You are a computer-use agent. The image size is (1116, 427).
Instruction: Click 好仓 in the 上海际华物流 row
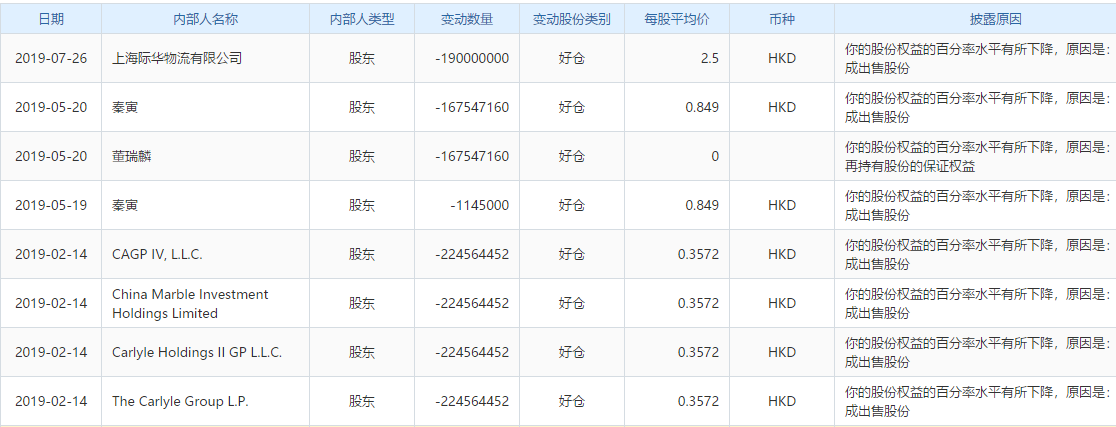572,58
